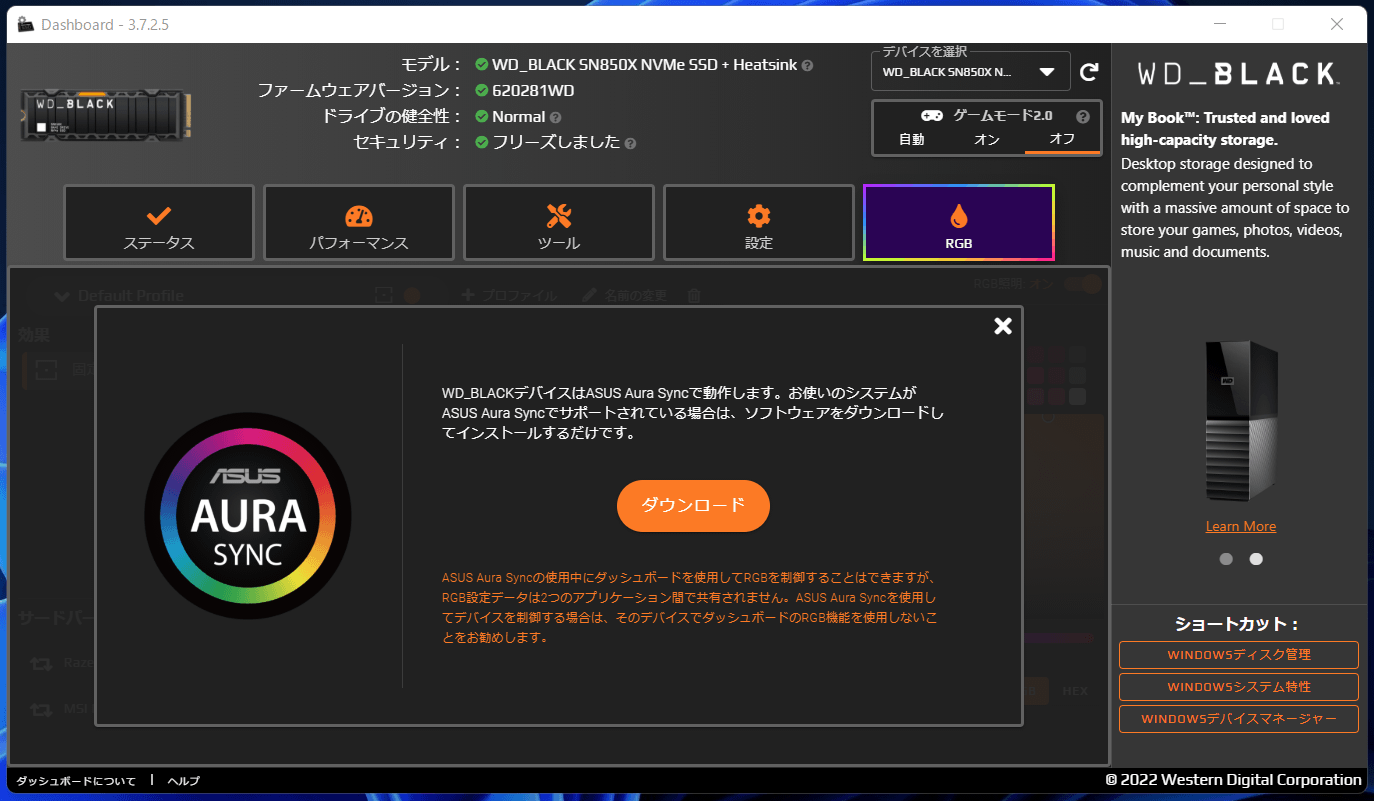Open the デバイスを選択 dropdown

click(x=971, y=72)
